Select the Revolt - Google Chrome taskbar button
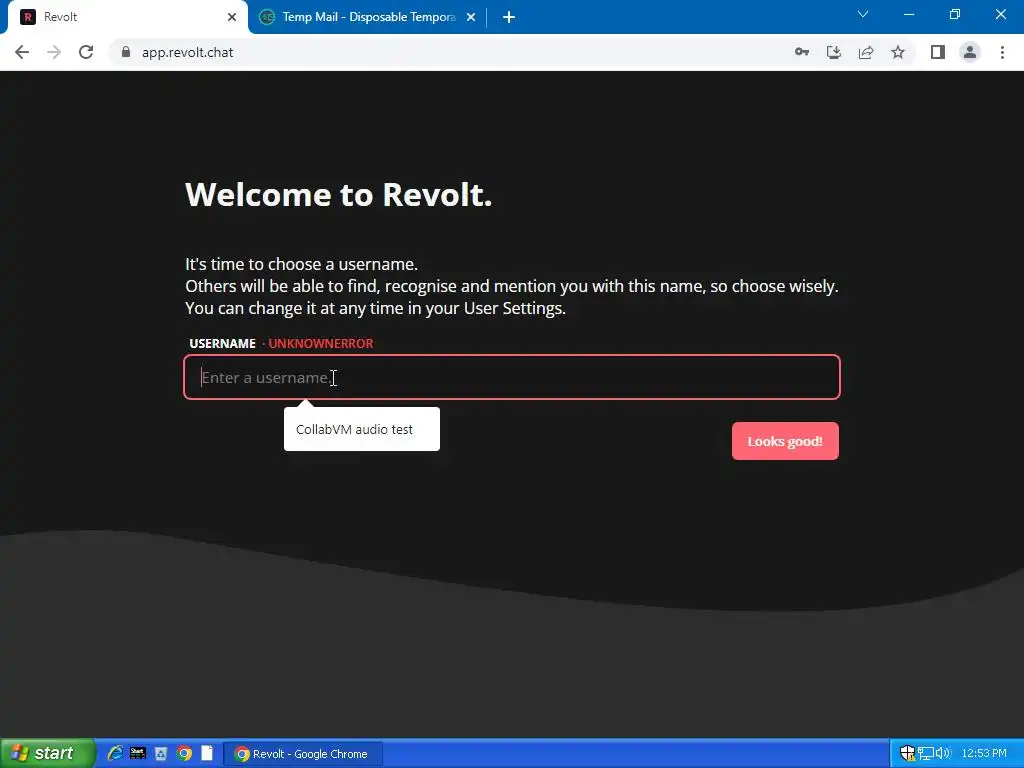The image size is (1024, 768). pyautogui.click(x=303, y=754)
